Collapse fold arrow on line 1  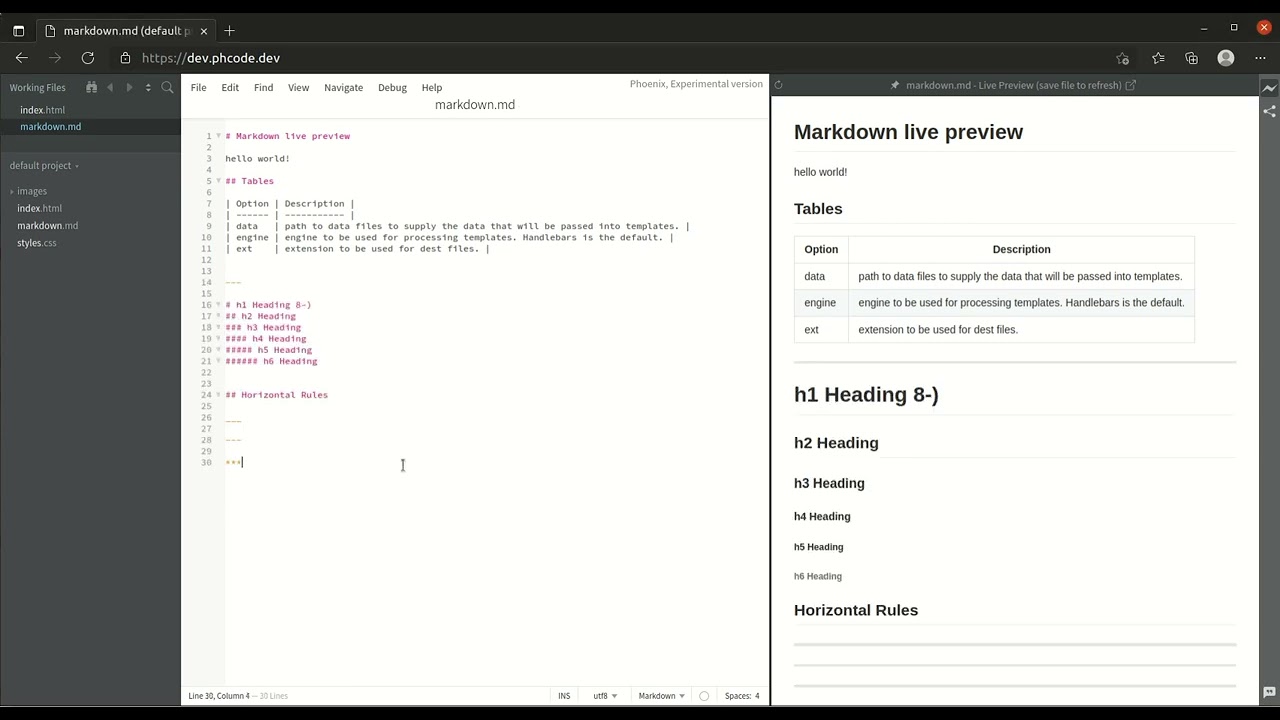[218, 136]
